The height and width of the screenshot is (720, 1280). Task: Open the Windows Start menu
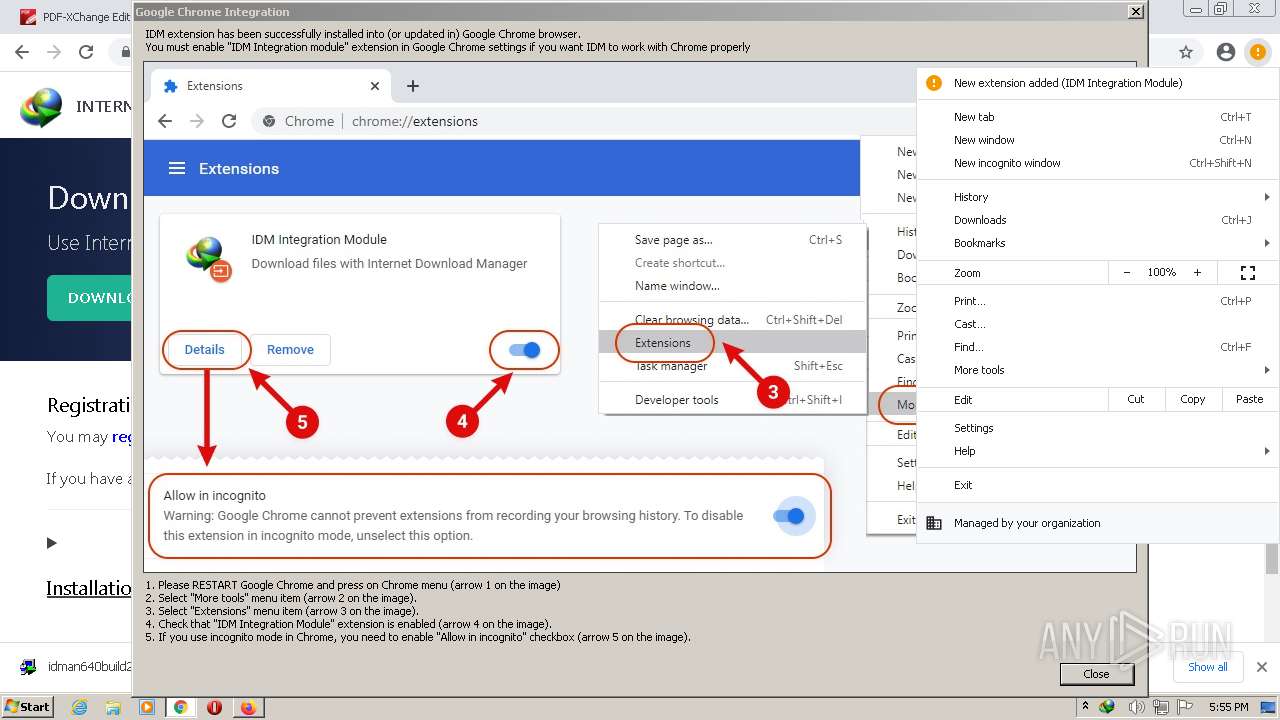coord(28,707)
